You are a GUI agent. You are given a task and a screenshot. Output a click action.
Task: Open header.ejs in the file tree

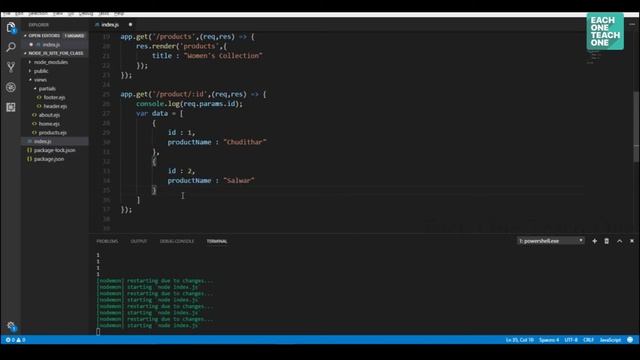click(55, 106)
